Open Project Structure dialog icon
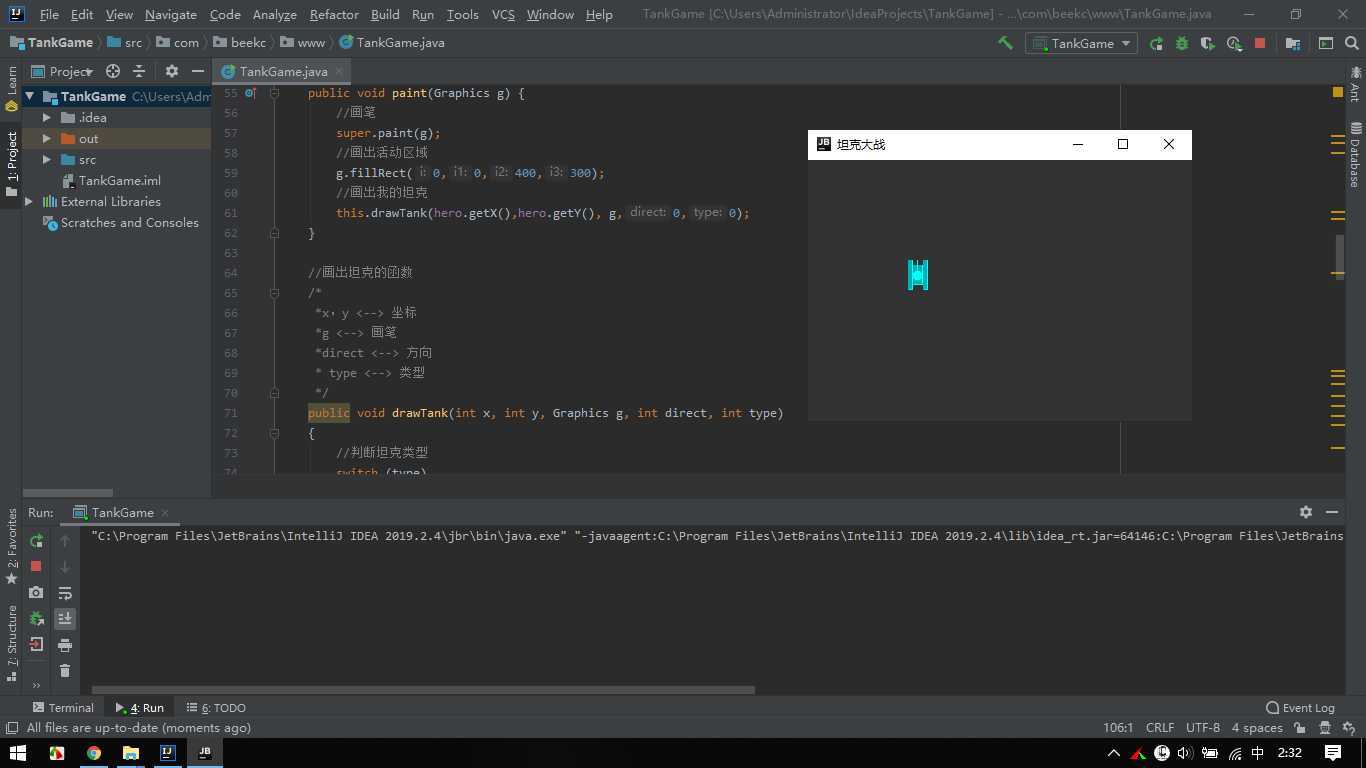Viewport: 1366px width, 768px height. 1292,43
